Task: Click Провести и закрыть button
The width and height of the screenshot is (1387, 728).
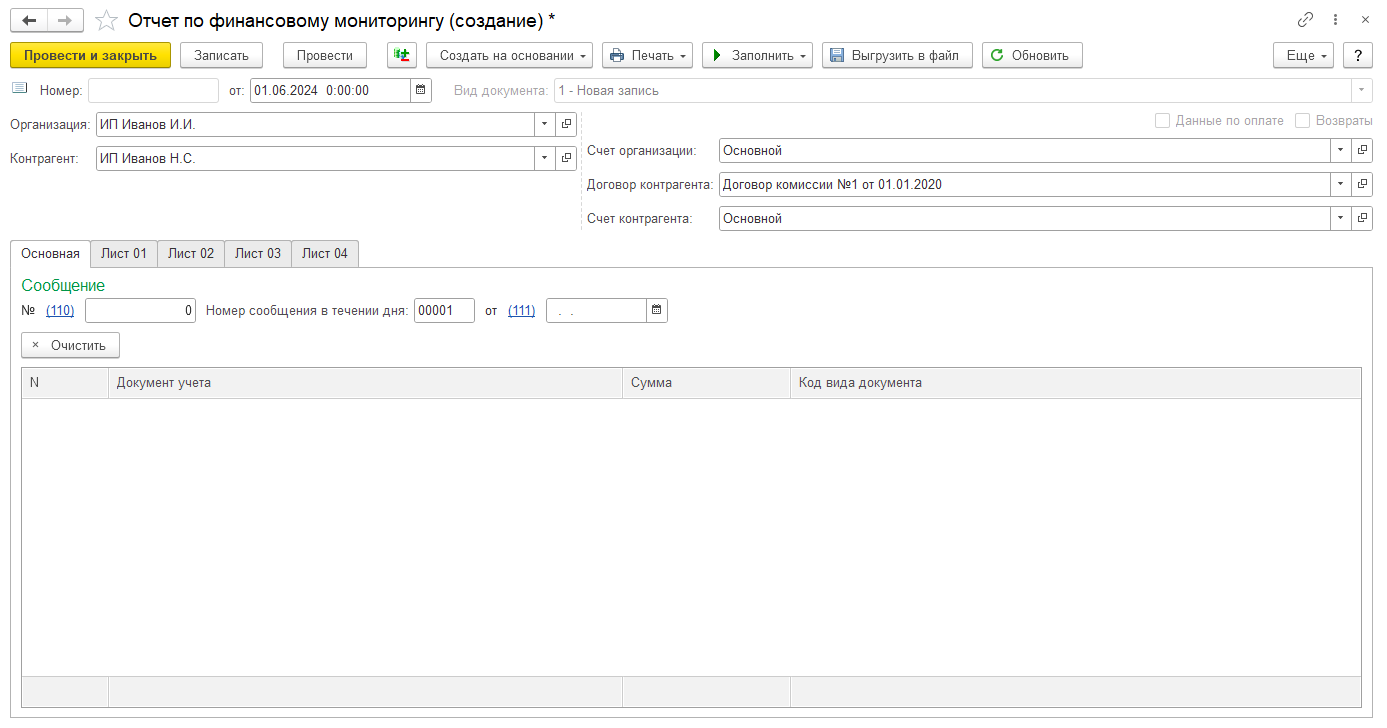Action: [91, 55]
